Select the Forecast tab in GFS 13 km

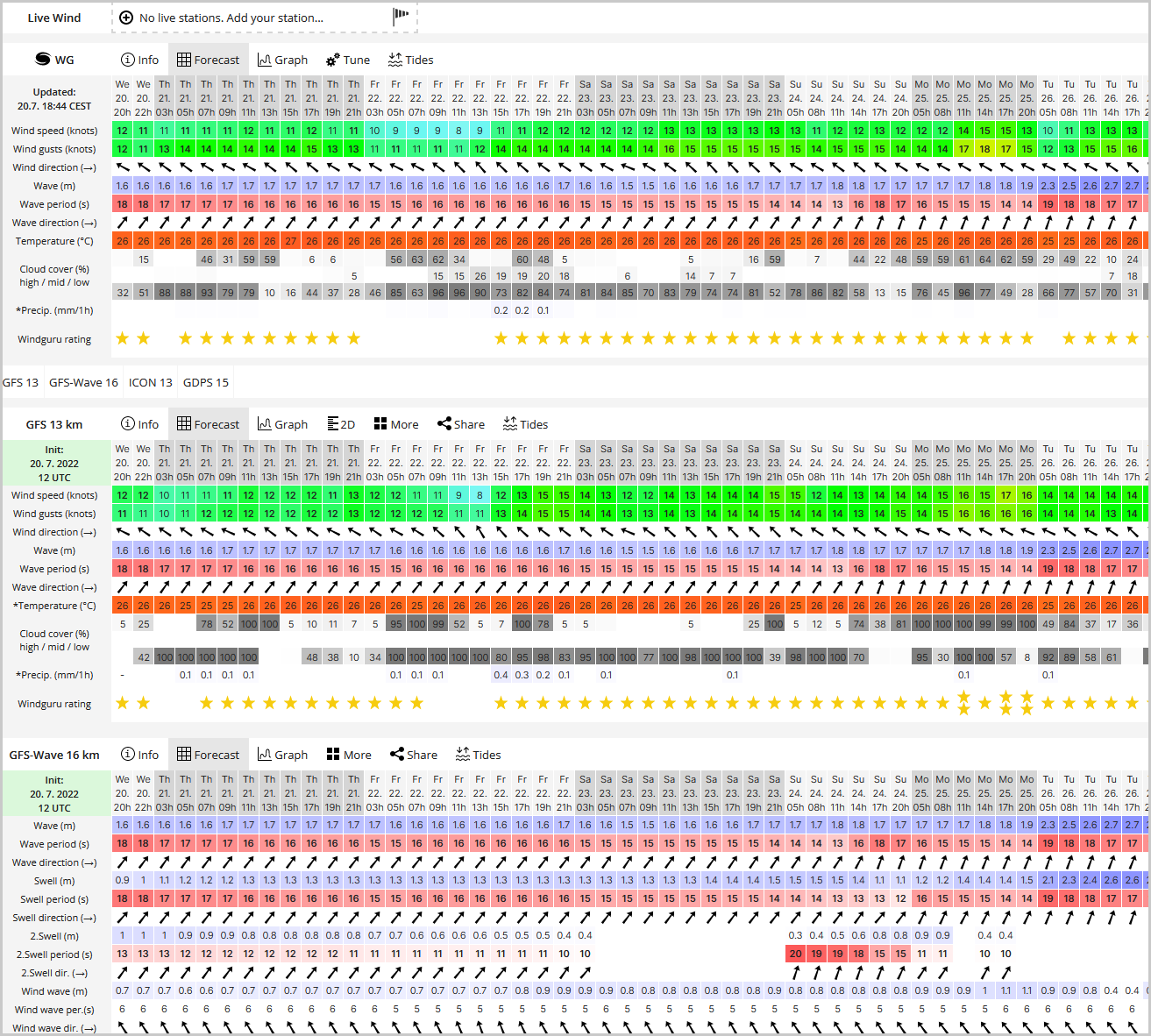(x=209, y=424)
